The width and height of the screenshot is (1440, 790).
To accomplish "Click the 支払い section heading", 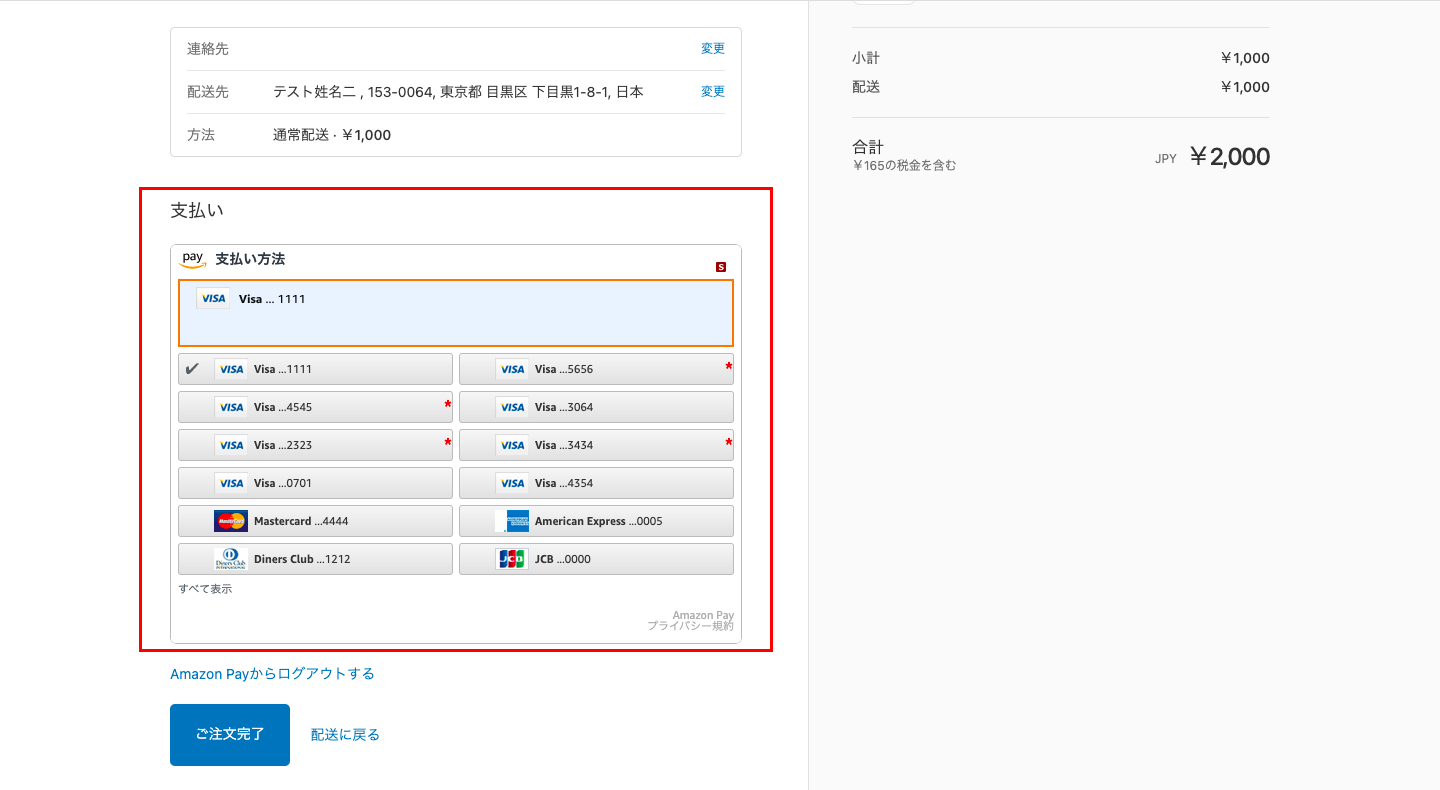I will pyautogui.click(x=197, y=211).
